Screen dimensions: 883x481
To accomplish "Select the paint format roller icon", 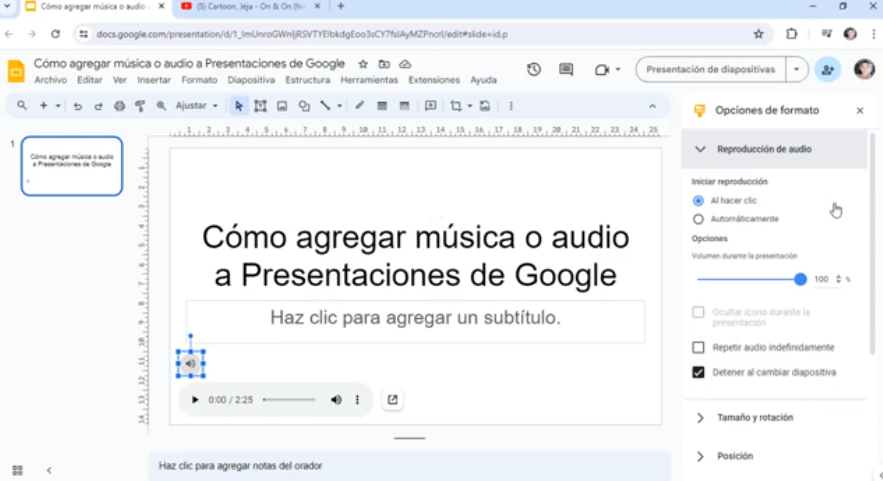I will (140, 106).
